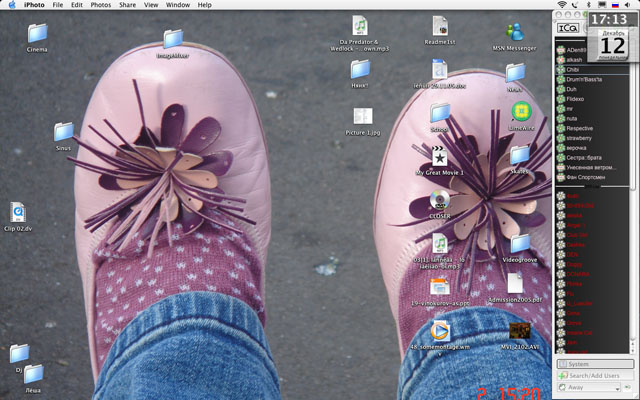Open the MSN Messenger desktop icon
This screenshot has width=640, height=400.
(x=515, y=31)
